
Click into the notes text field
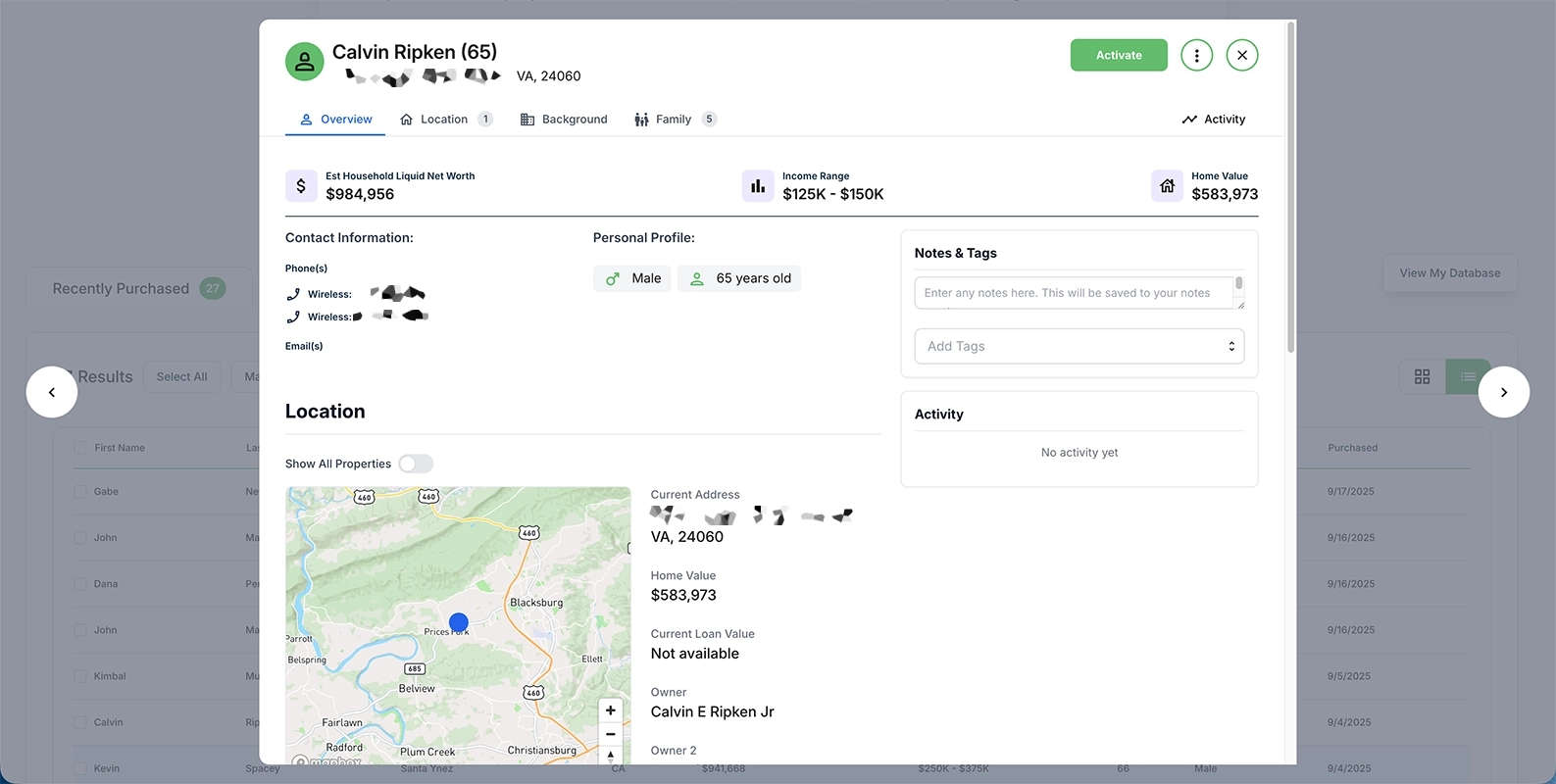1073,293
